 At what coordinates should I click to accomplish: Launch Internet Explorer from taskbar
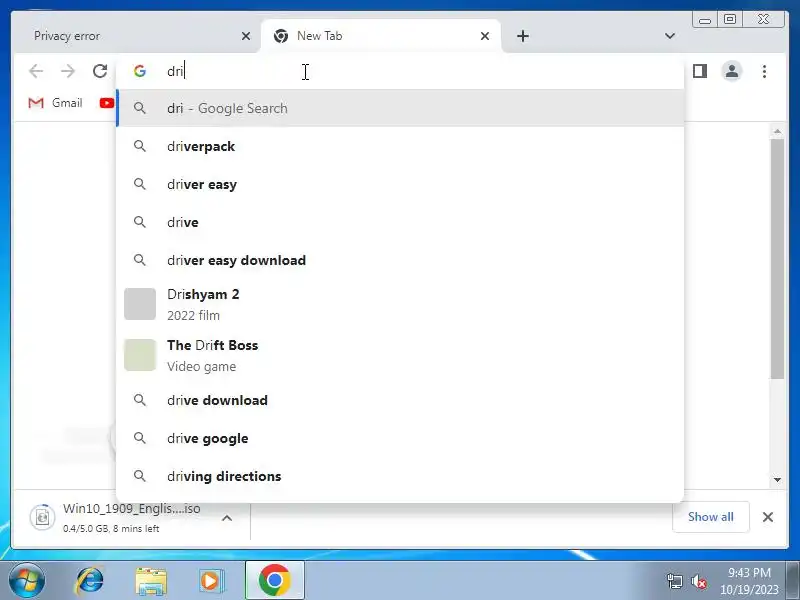(89, 581)
